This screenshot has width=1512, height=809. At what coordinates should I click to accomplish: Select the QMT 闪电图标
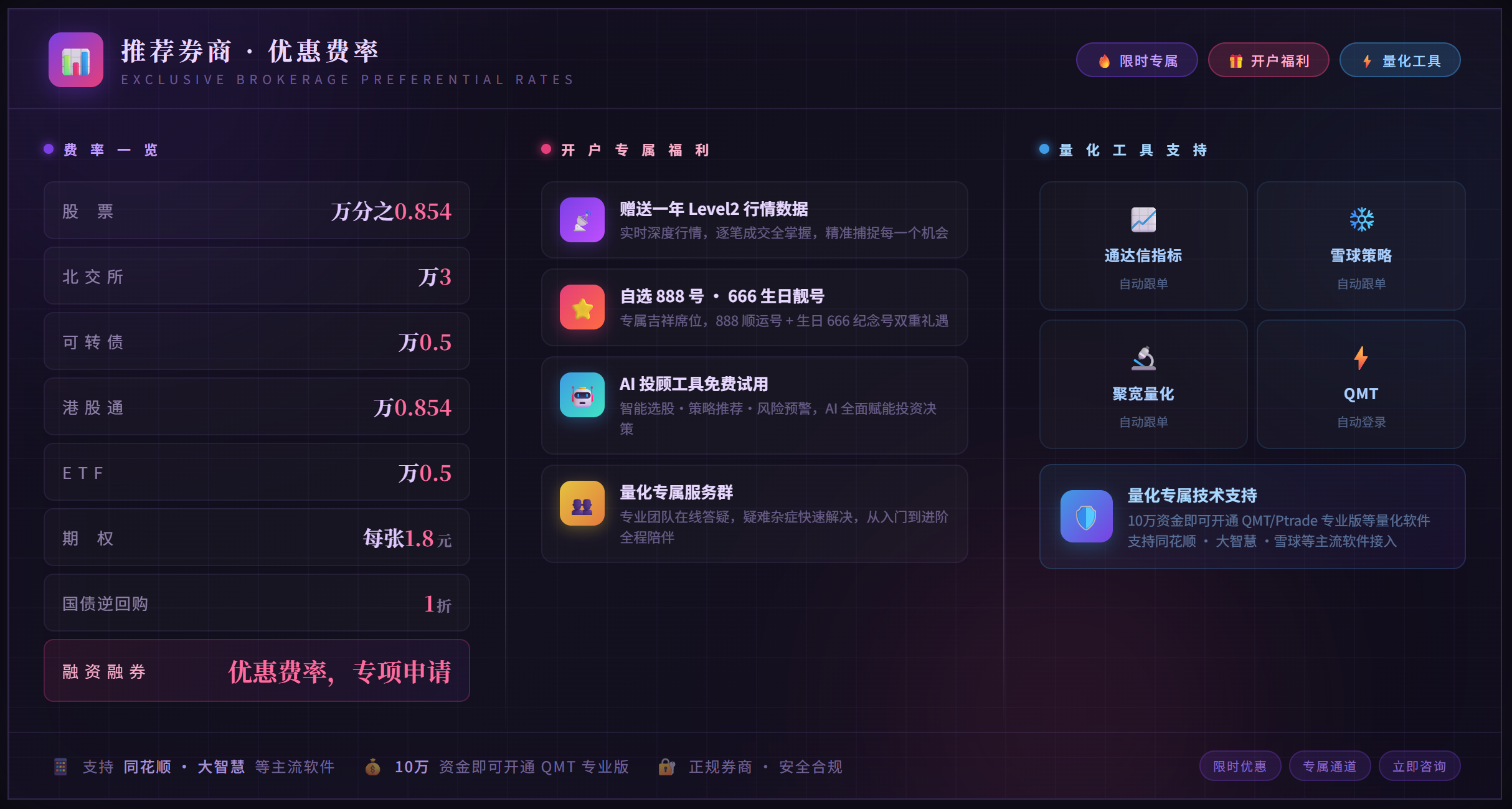(x=1361, y=358)
